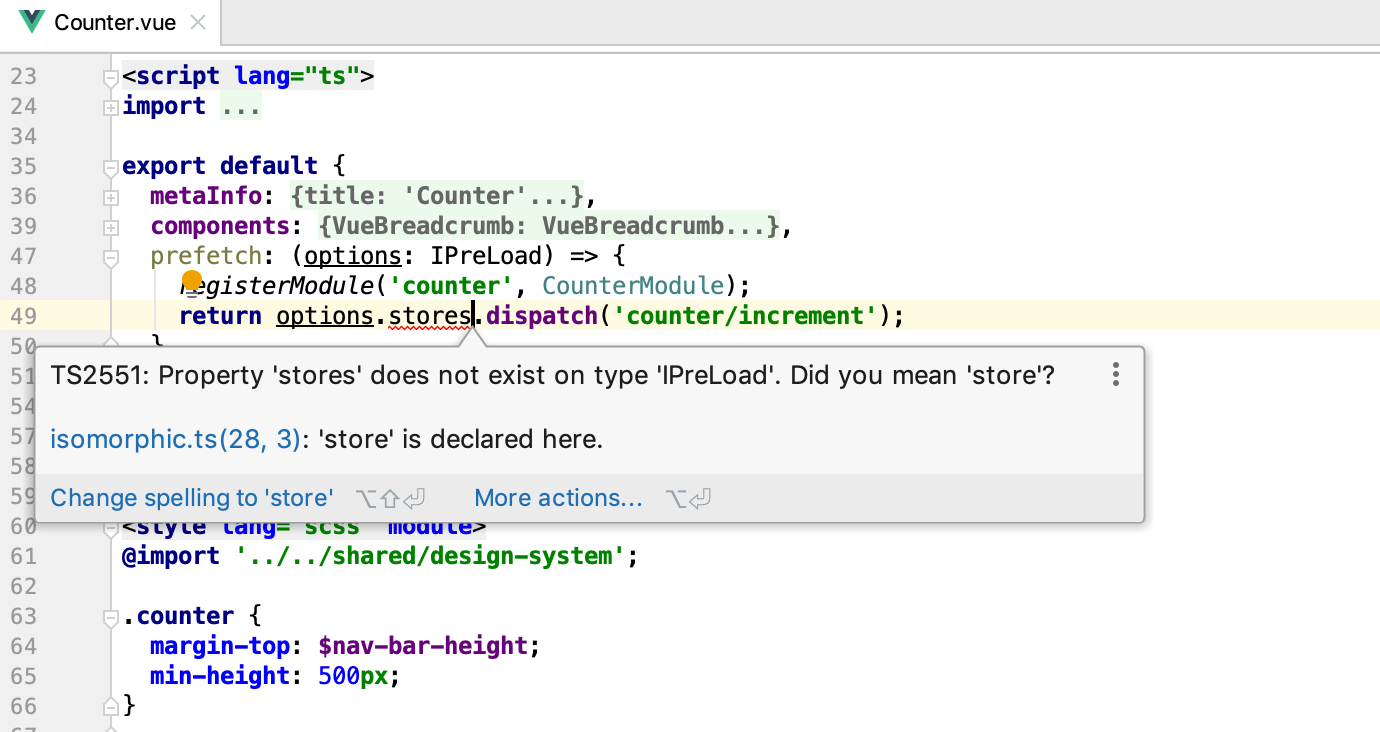The image size is (1380, 732).
Task: Click the folded {VueBreadcrumb: VueBreadcrumb...} placeholder
Action: coord(549,226)
